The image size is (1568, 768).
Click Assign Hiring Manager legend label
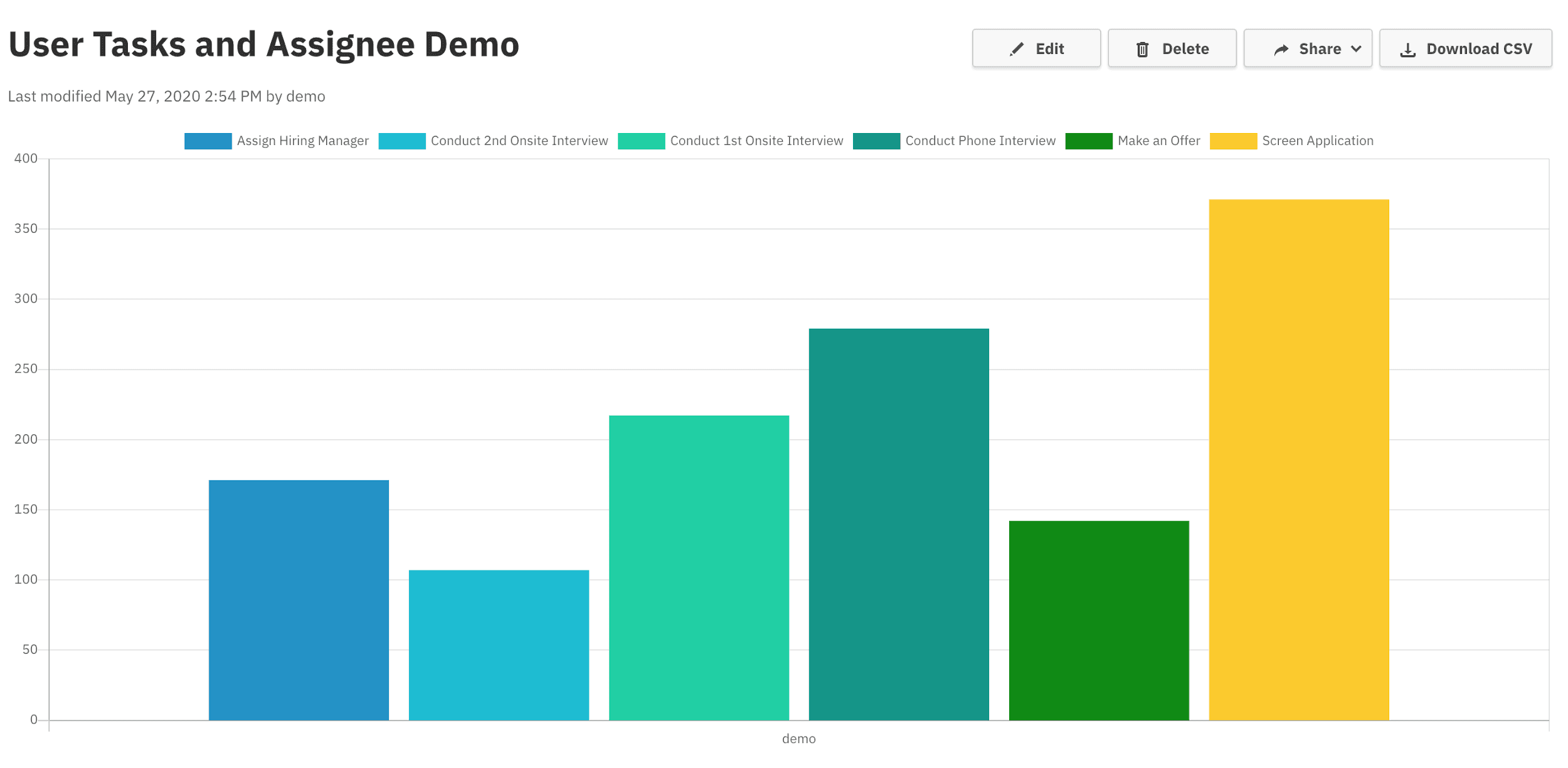[x=302, y=141]
